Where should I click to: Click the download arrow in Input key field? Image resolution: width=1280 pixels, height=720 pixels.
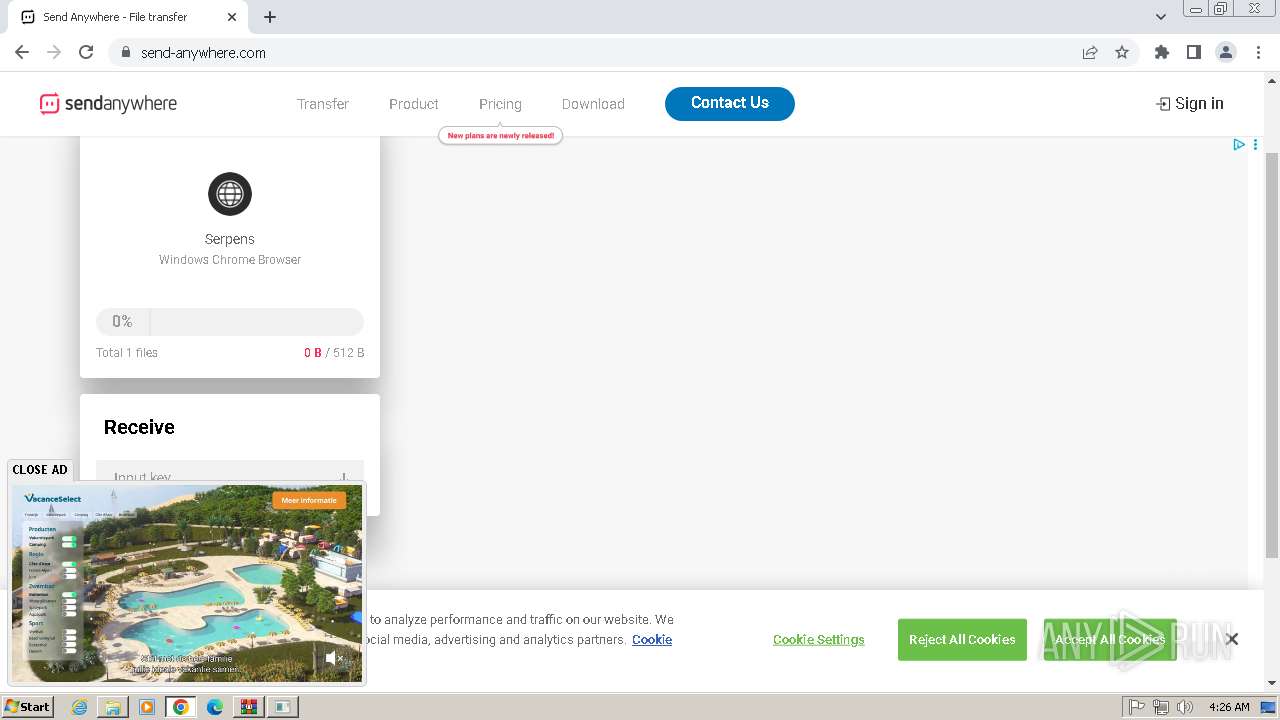pyautogui.click(x=343, y=477)
